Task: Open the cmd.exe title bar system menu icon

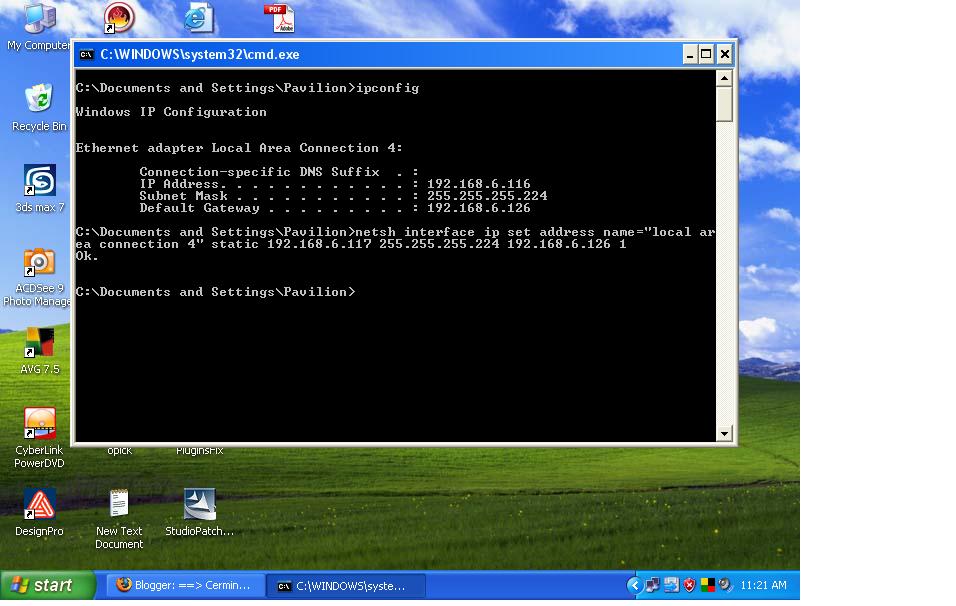Action: click(87, 54)
